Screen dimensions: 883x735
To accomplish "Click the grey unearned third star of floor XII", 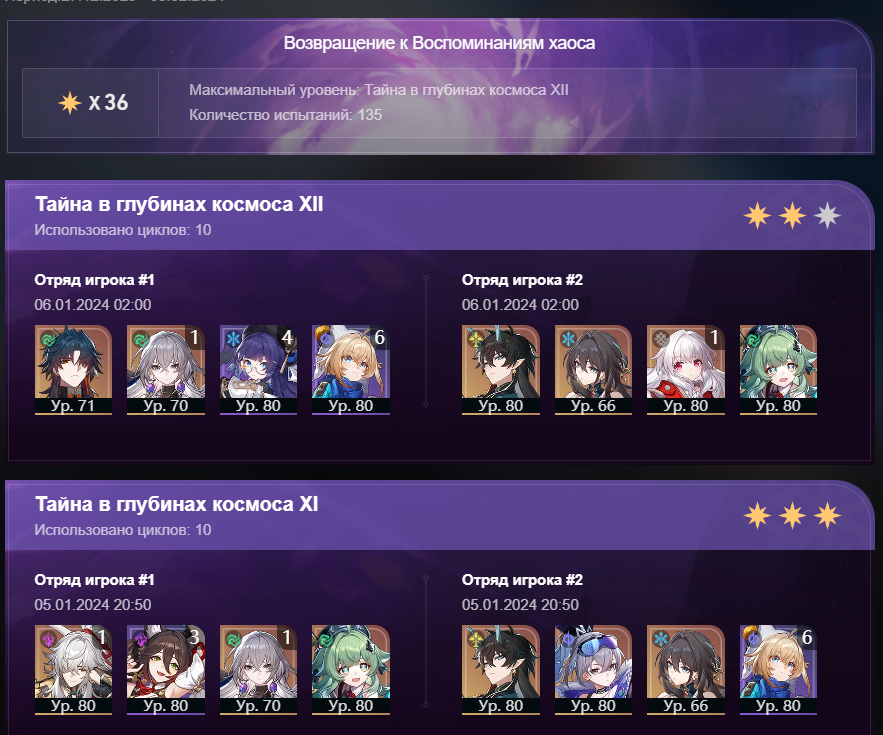I will coord(827,216).
